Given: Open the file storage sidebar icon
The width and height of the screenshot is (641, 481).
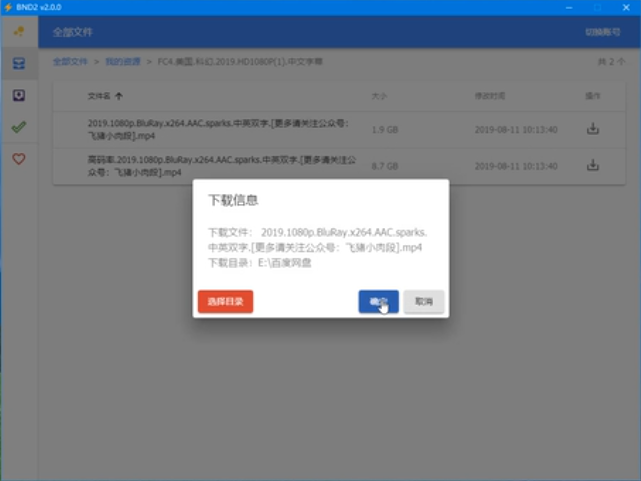Looking at the screenshot, I should pos(19,63).
